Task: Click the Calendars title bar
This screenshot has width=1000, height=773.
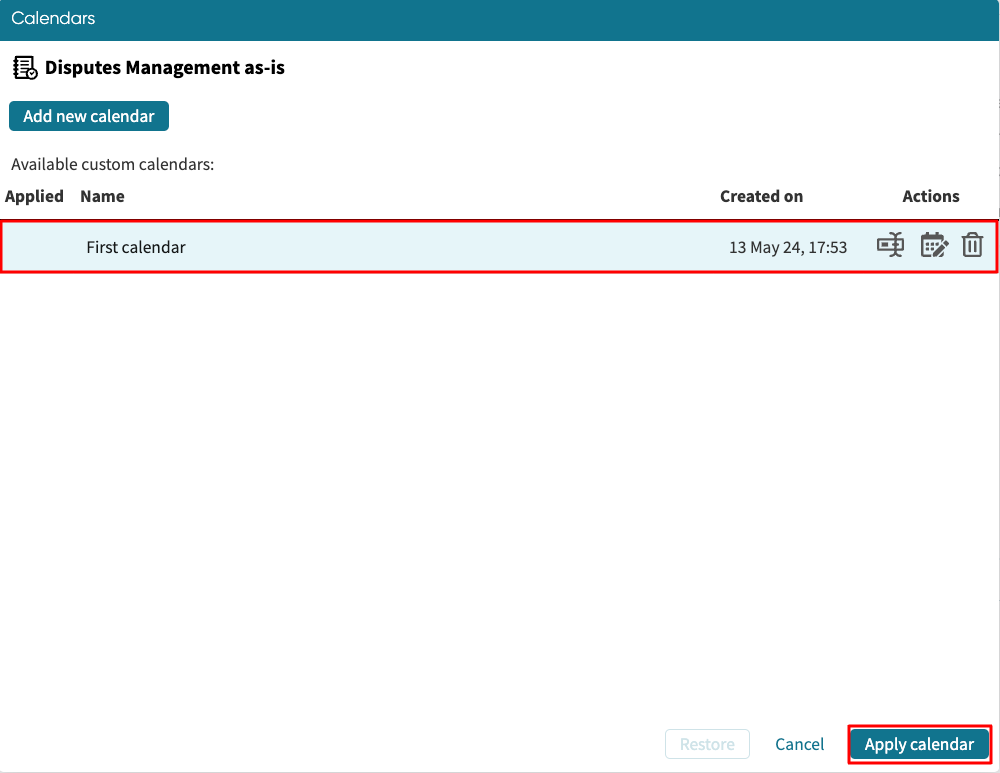Action: (x=53, y=18)
